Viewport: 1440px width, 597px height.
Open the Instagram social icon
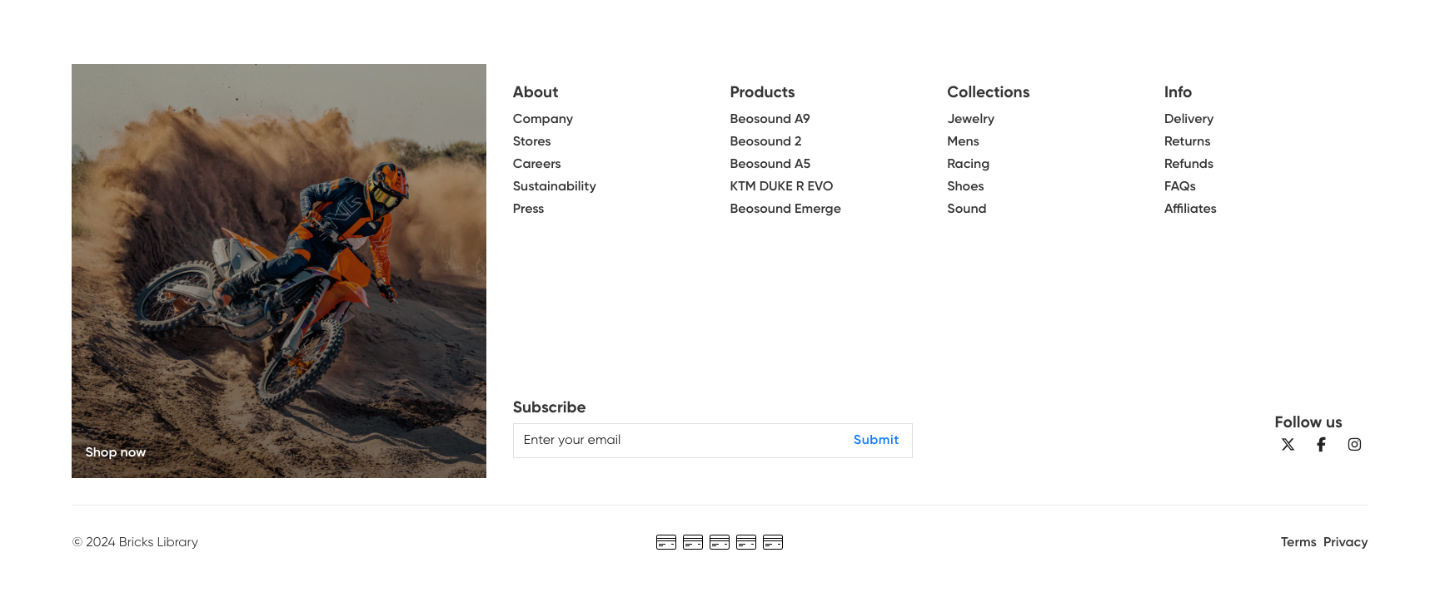1354,445
